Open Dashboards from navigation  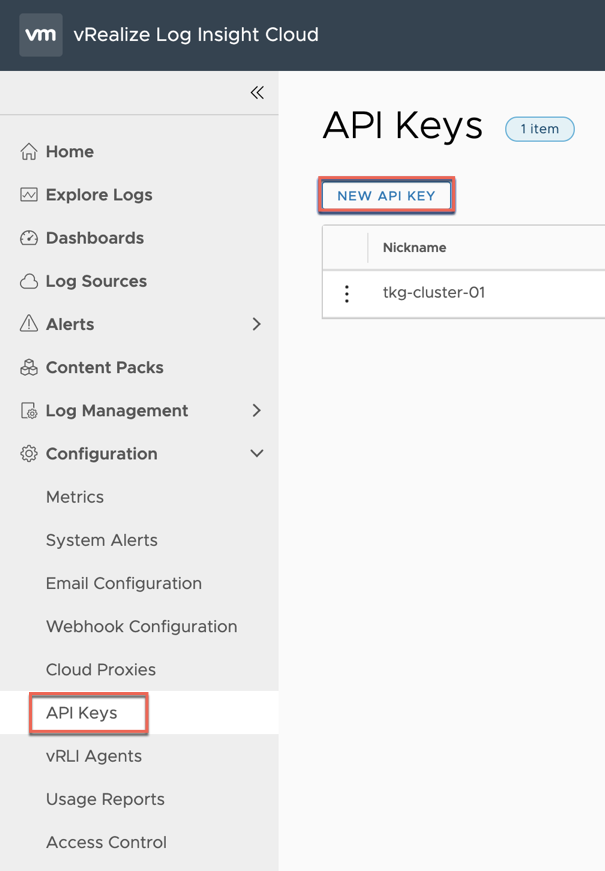pyautogui.click(x=95, y=238)
